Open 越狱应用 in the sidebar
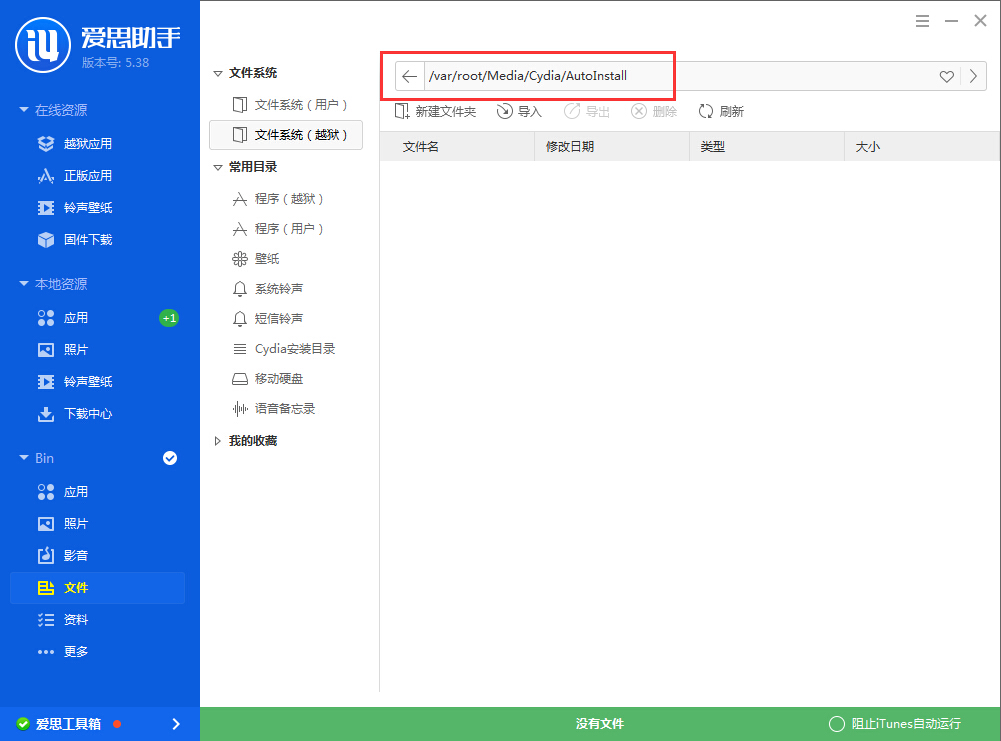This screenshot has height=741, width=1001. click(88, 144)
